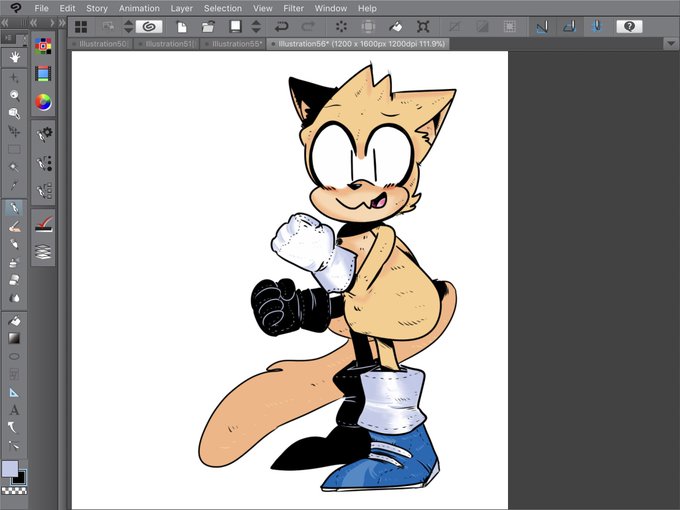
Task: Select the Pencil tool
Action: (x=14, y=226)
